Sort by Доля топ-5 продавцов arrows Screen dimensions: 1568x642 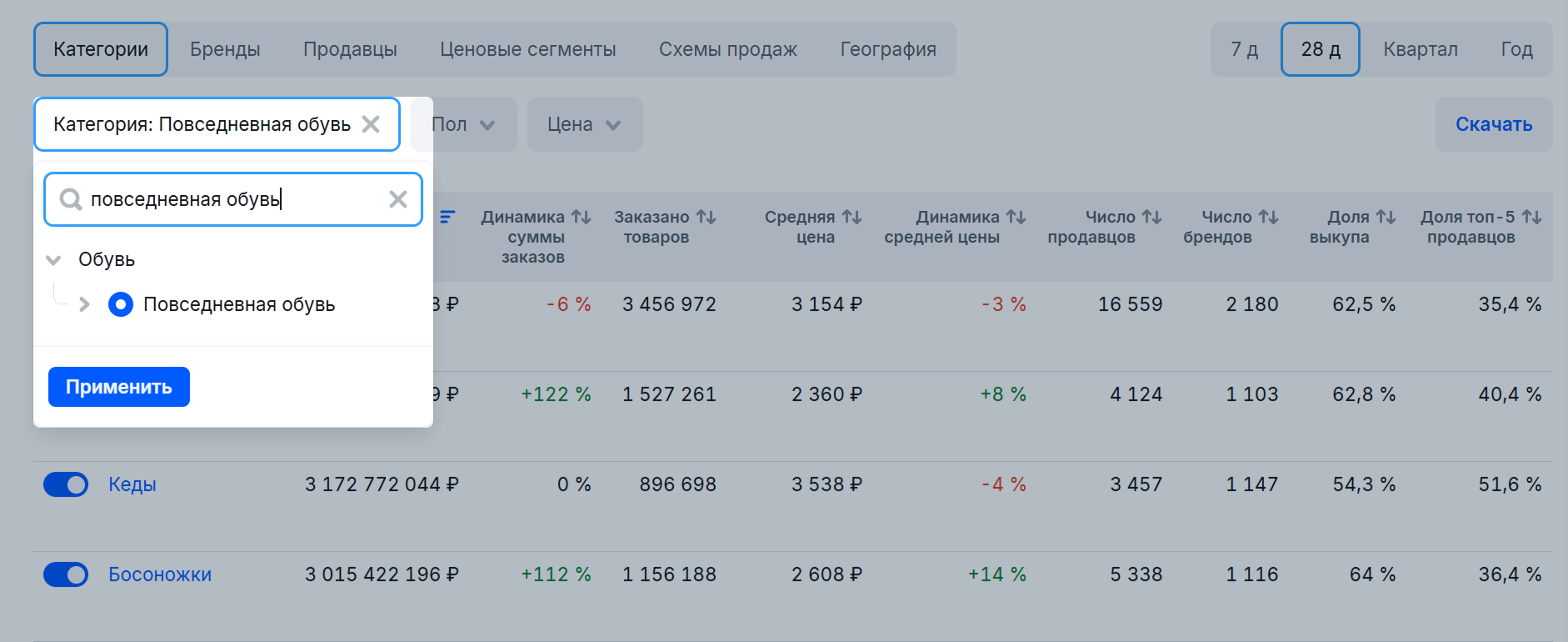1532,217
